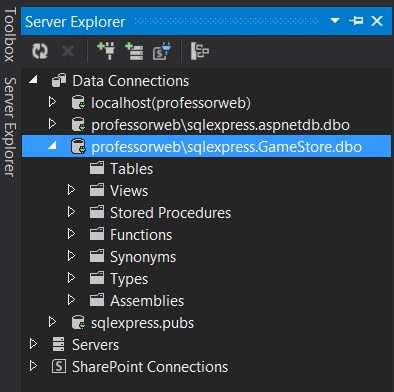The image size is (394, 392).
Task: Click the Connect to Database plug icon
Action: coord(106,51)
